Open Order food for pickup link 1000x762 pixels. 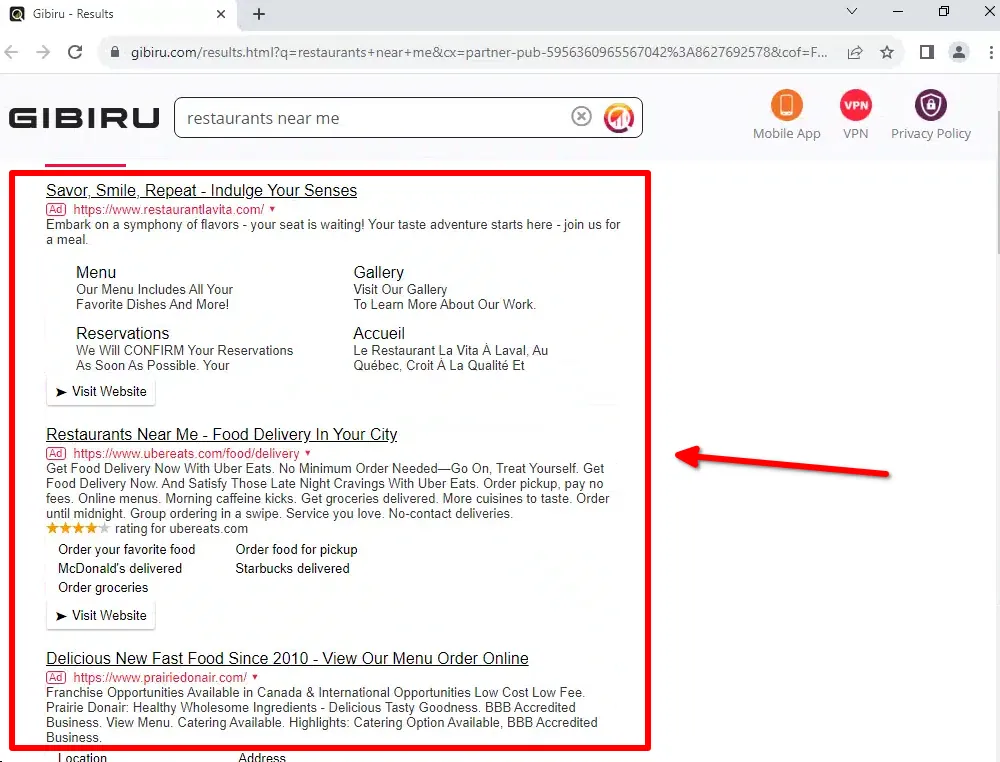(297, 550)
